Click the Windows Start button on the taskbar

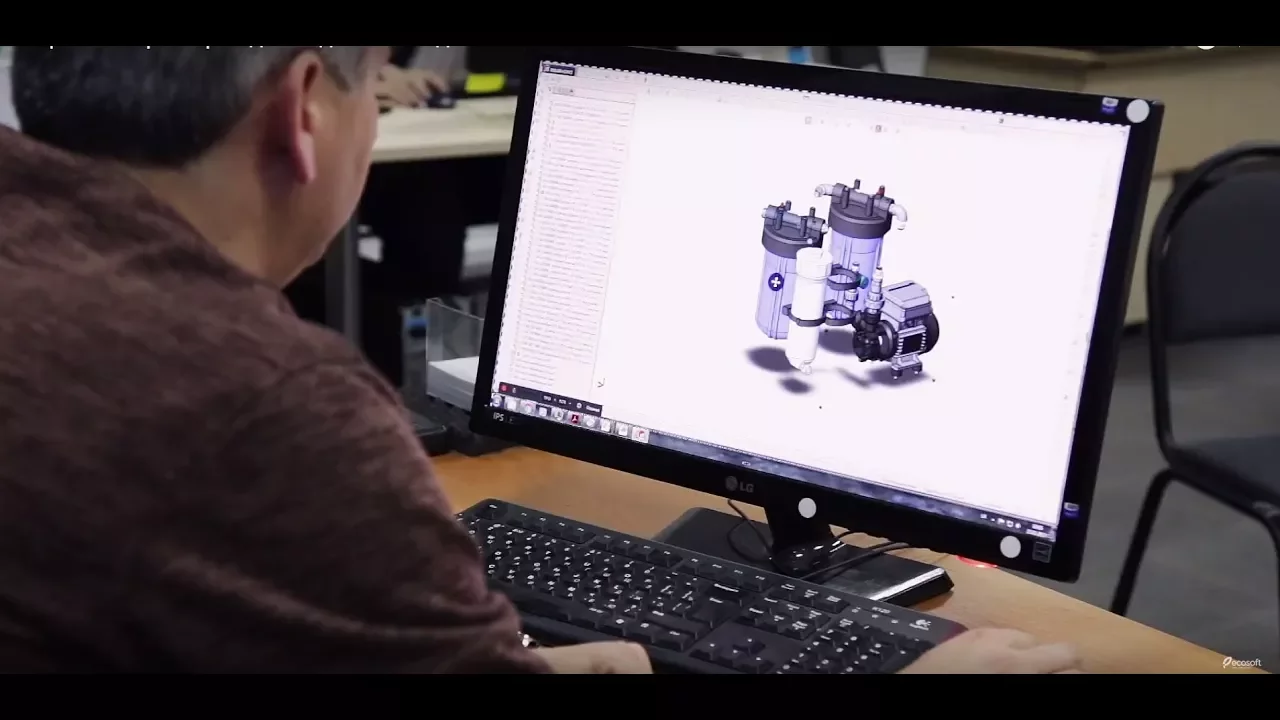coord(497,400)
